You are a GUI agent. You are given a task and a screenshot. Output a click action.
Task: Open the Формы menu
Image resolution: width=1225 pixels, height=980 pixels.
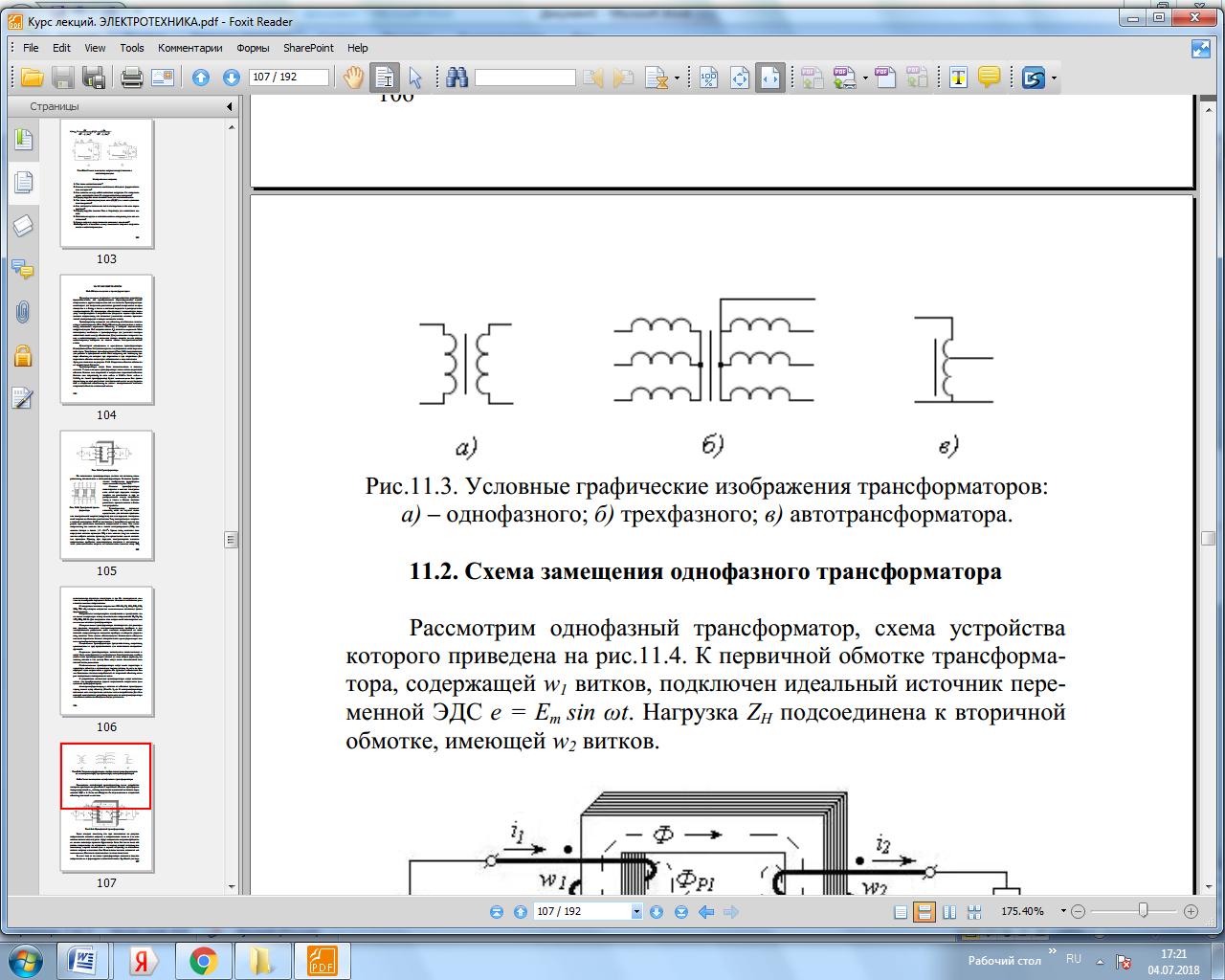[x=253, y=48]
